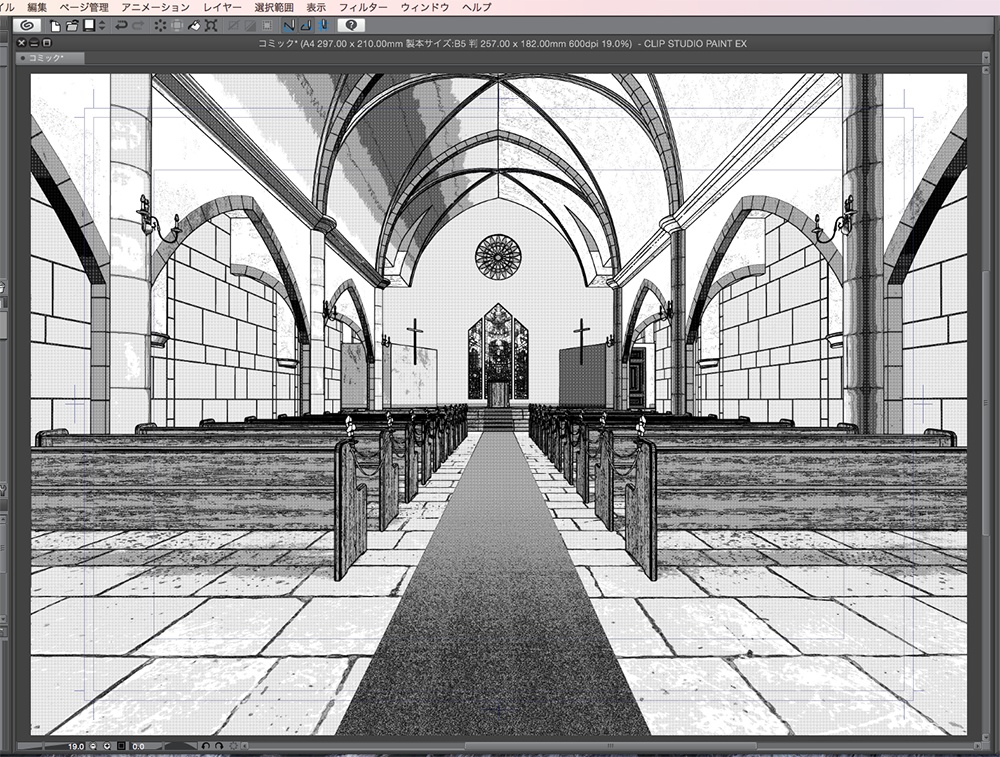The width and height of the screenshot is (1000, 757).
Task: Click the fit to screen icon
Action: [121, 746]
